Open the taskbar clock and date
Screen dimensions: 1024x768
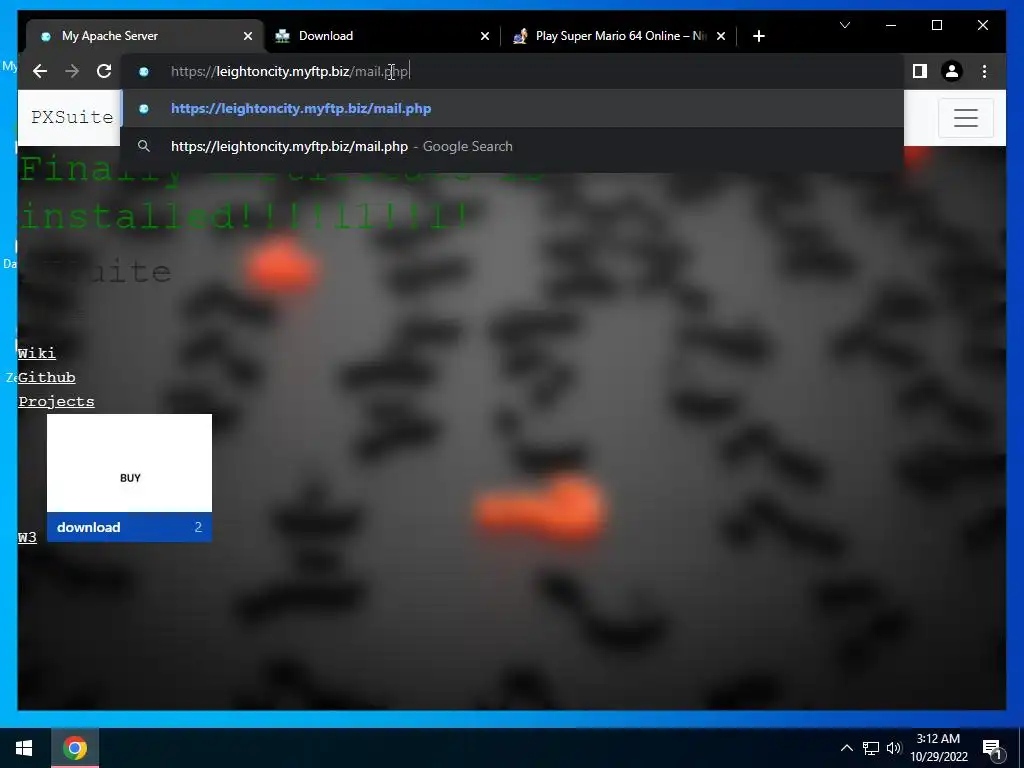point(938,748)
